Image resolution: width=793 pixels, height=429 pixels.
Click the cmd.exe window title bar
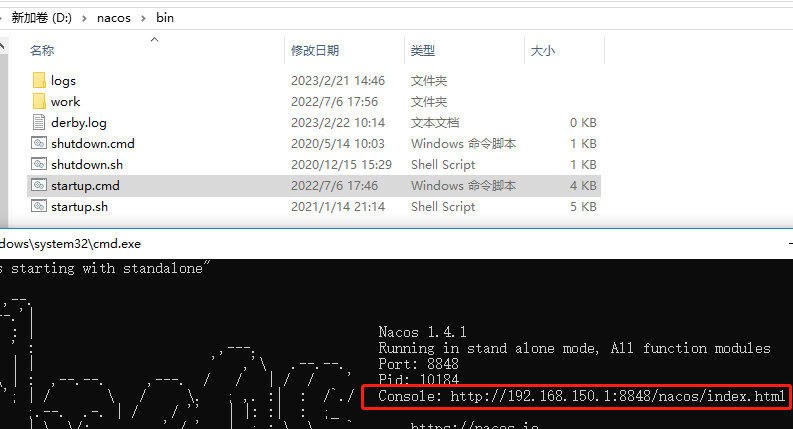coord(396,244)
